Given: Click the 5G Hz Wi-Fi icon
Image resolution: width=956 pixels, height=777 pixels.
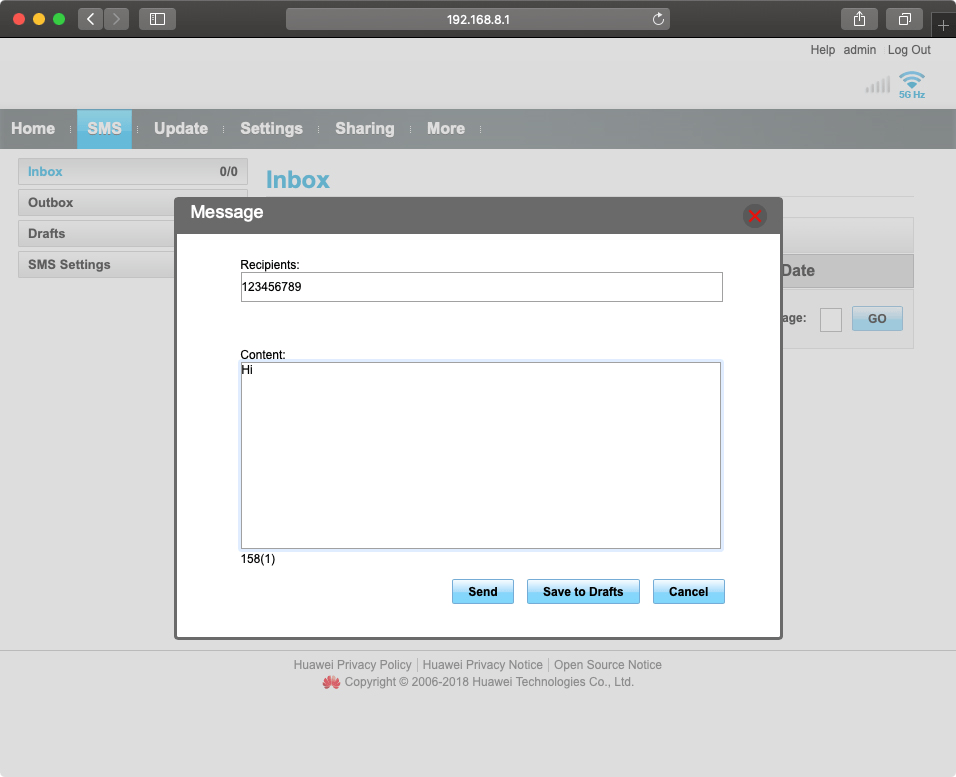Looking at the screenshot, I should coord(910,83).
